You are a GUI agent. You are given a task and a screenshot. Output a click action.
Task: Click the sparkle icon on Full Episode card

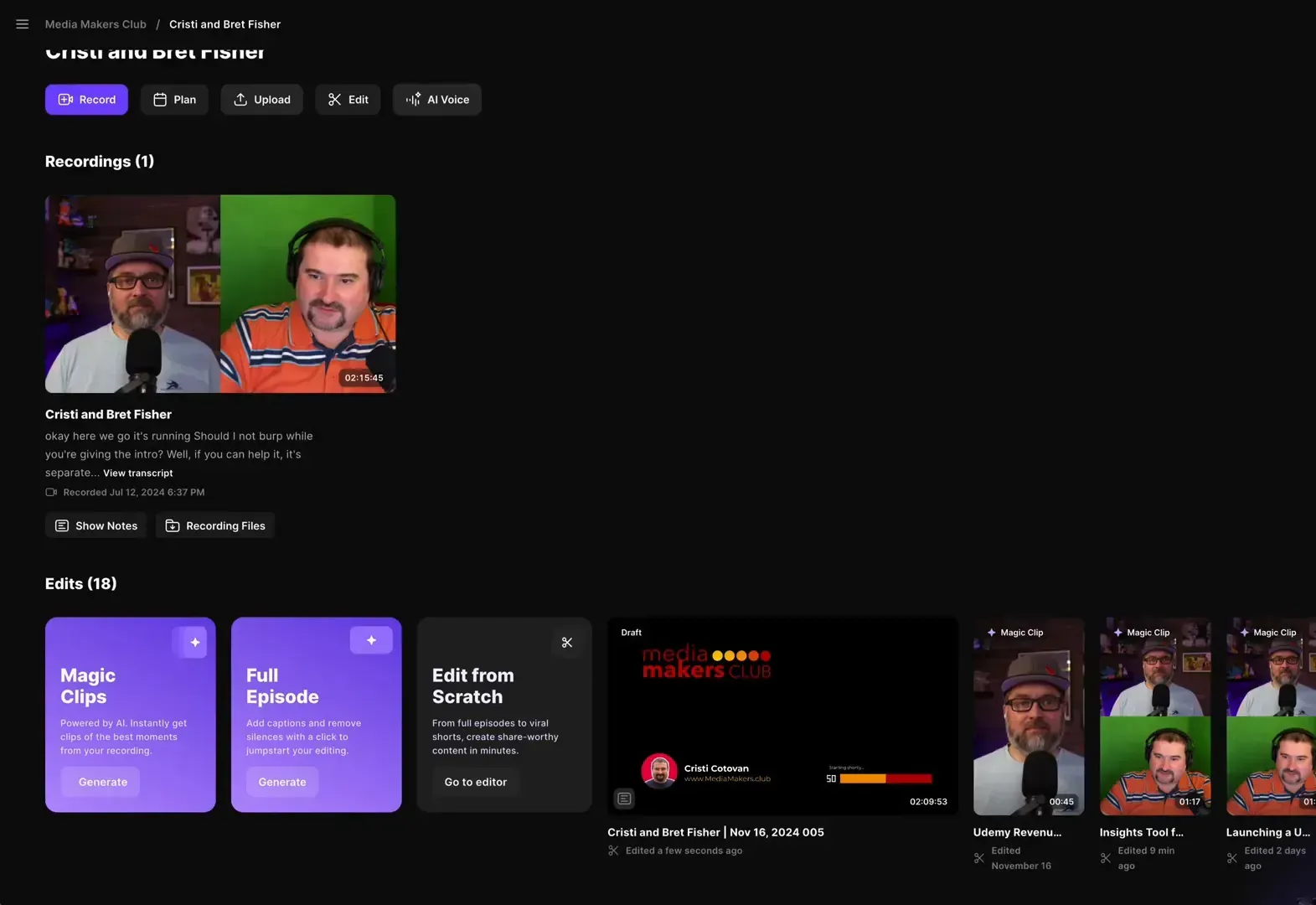(x=371, y=640)
